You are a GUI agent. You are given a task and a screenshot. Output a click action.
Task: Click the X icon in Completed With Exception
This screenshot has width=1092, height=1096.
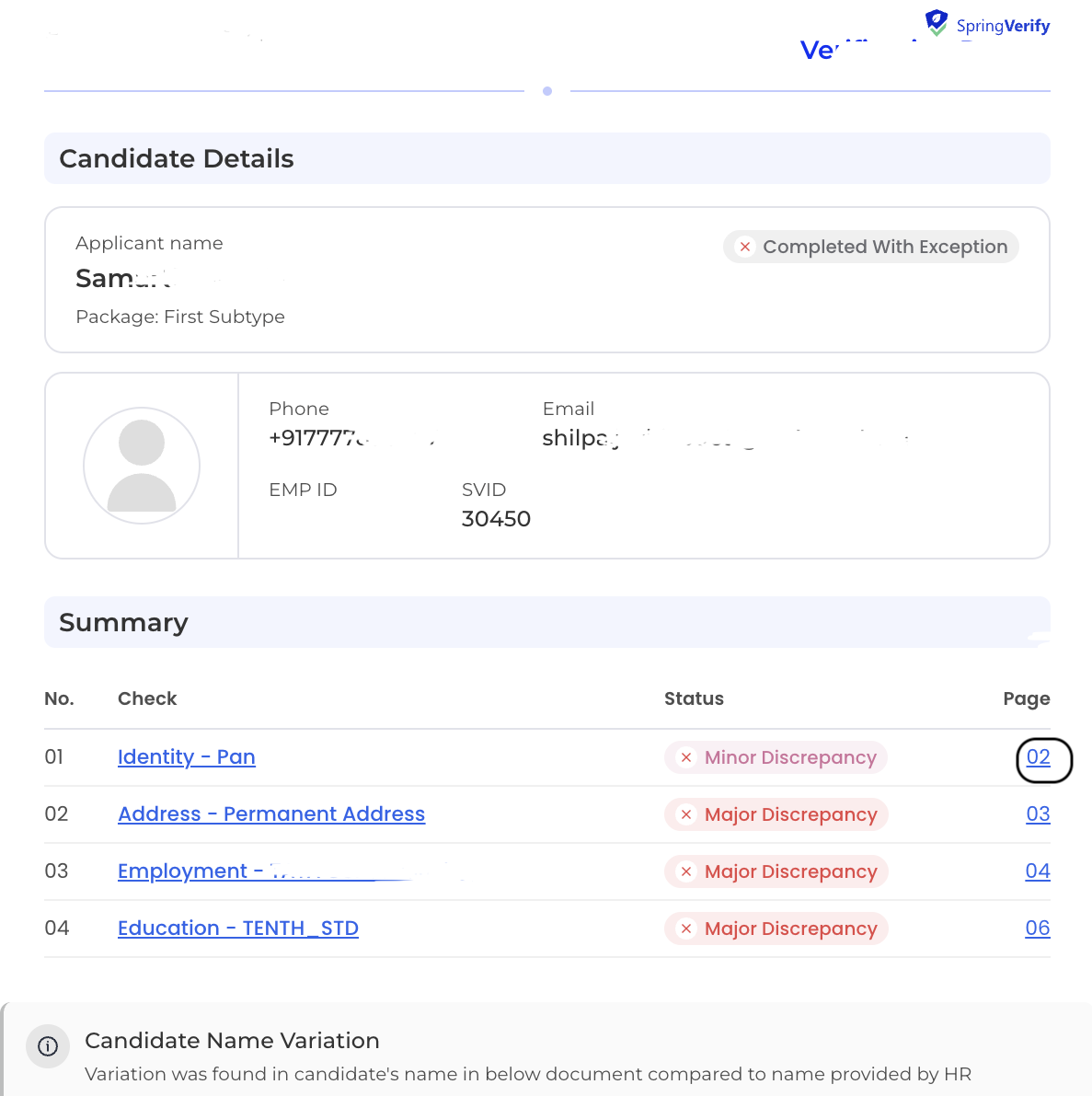click(745, 247)
